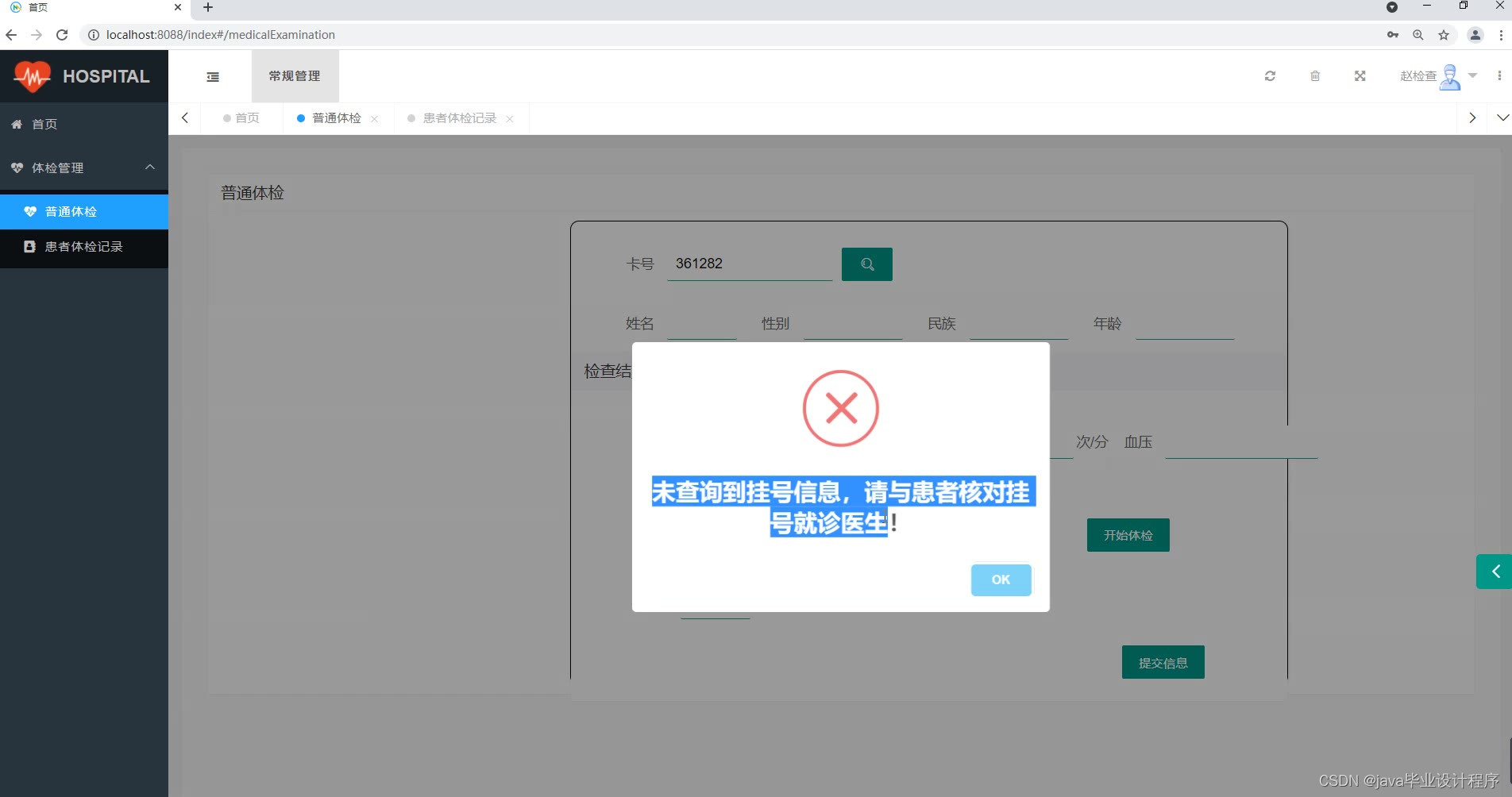
Task: Click the card number search icon button
Action: click(x=866, y=264)
